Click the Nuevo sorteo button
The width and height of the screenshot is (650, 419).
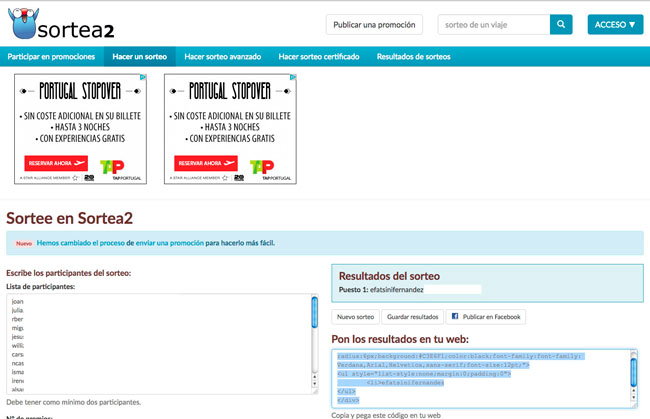pyautogui.click(x=355, y=317)
